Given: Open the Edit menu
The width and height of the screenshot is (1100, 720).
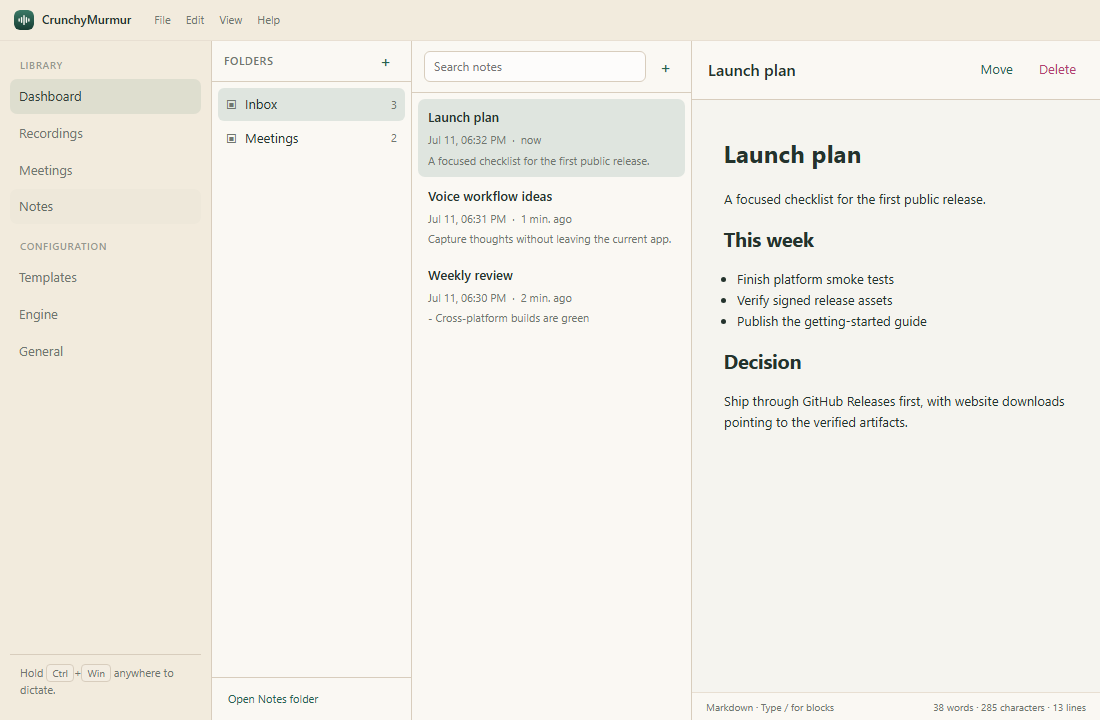Looking at the screenshot, I should (195, 20).
